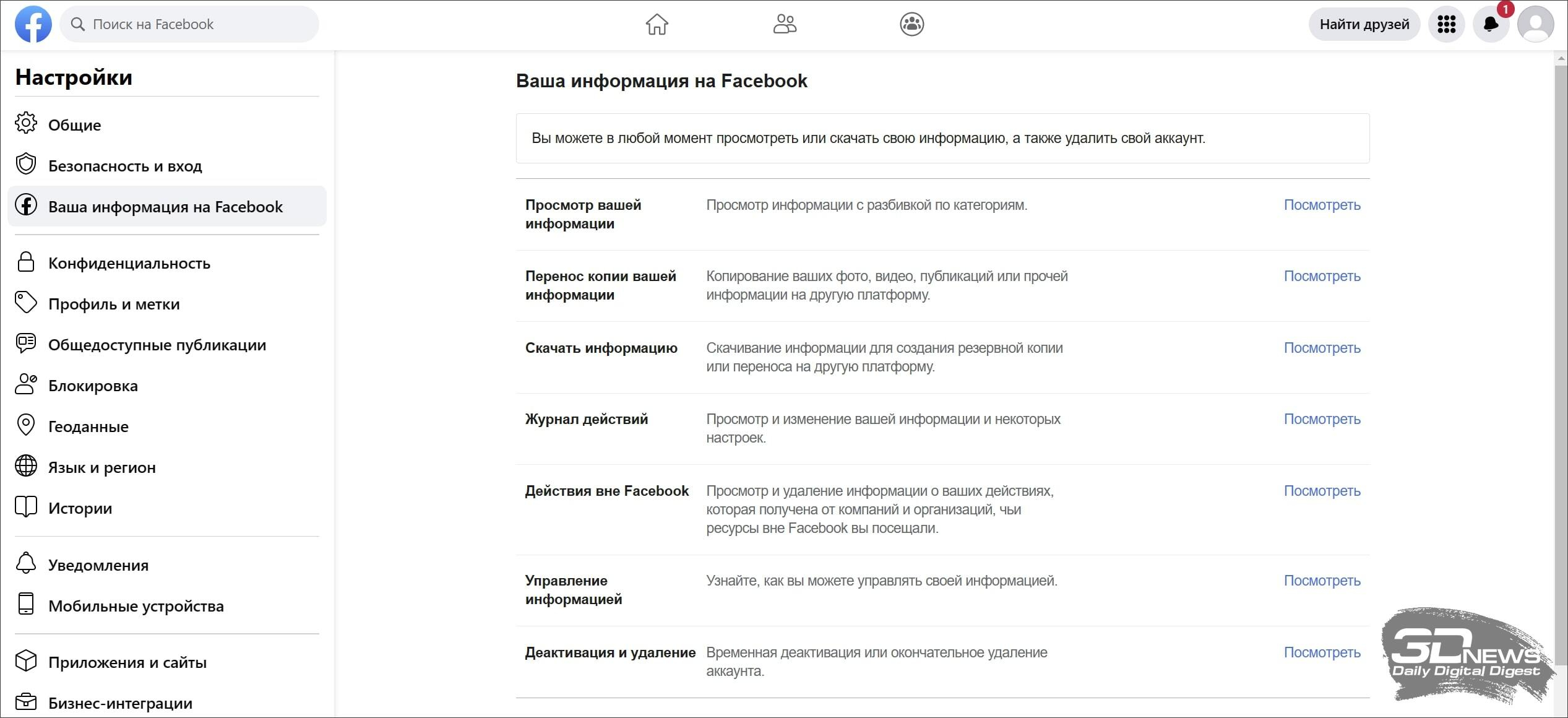Click the scrollbar up arrow
The width and height of the screenshot is (1568, 718).
click(1561, 59)
